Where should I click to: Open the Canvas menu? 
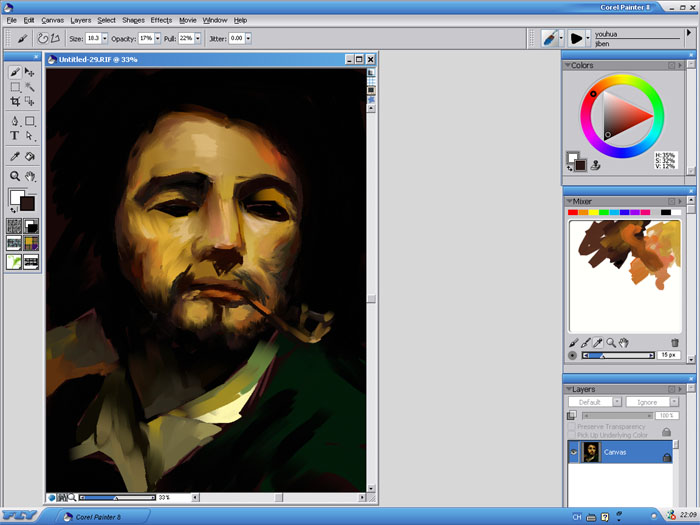point(53,20)
